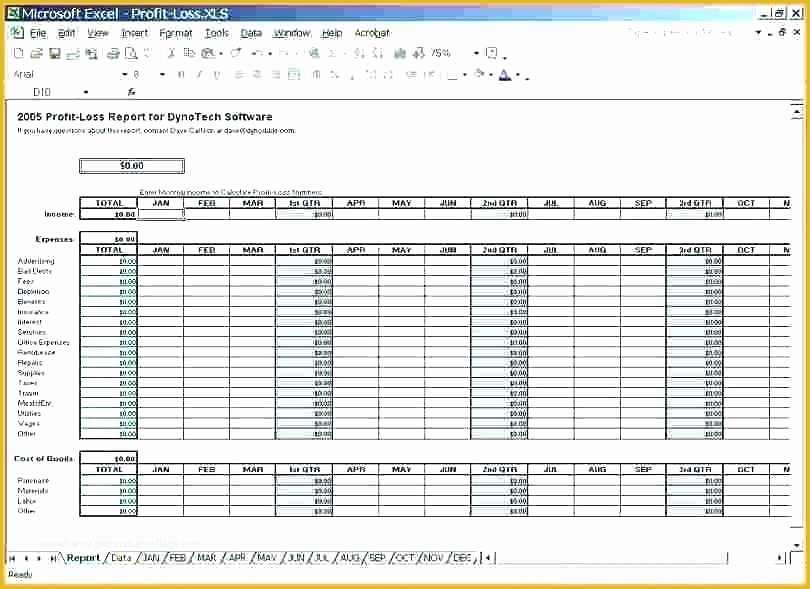Apply Currency style icon

(316, 75)
